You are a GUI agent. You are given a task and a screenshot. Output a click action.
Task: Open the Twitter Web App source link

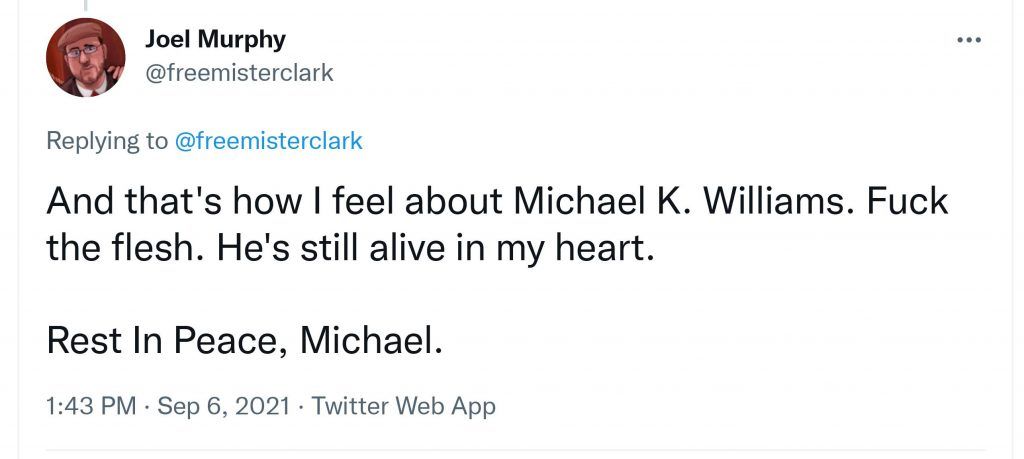[403, 406]
